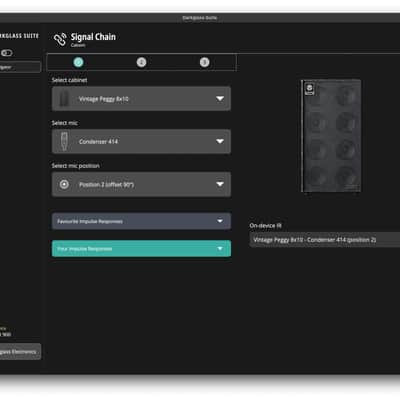Open the Vintage Peggy 8x10 cabinet dropdown
The image size is (400, 400).
(x=141, y=99)
